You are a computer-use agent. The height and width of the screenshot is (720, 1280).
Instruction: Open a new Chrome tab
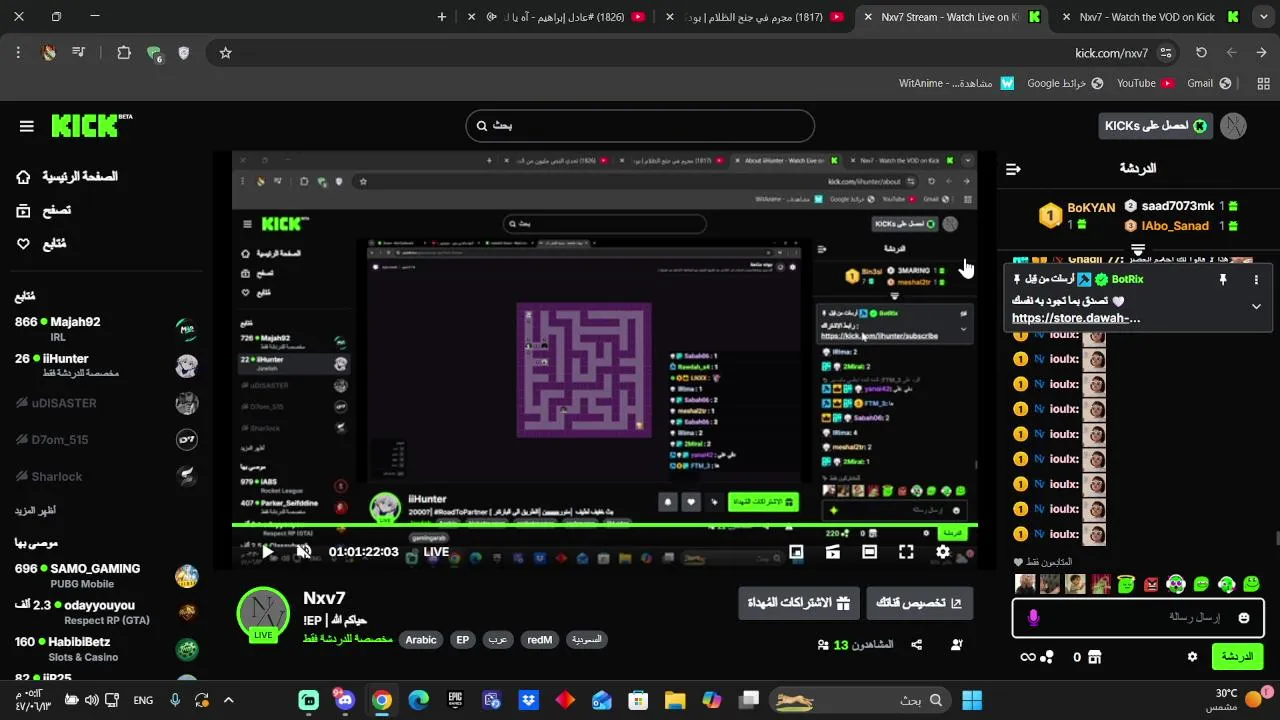441,17
